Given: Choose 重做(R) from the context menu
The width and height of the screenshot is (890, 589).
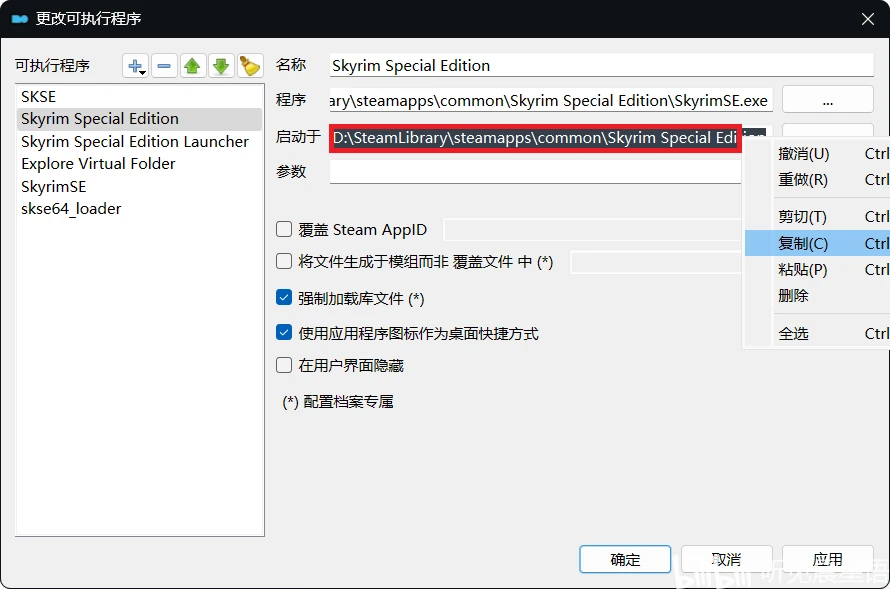Looking at the screenshot, I should pos(817,180).
